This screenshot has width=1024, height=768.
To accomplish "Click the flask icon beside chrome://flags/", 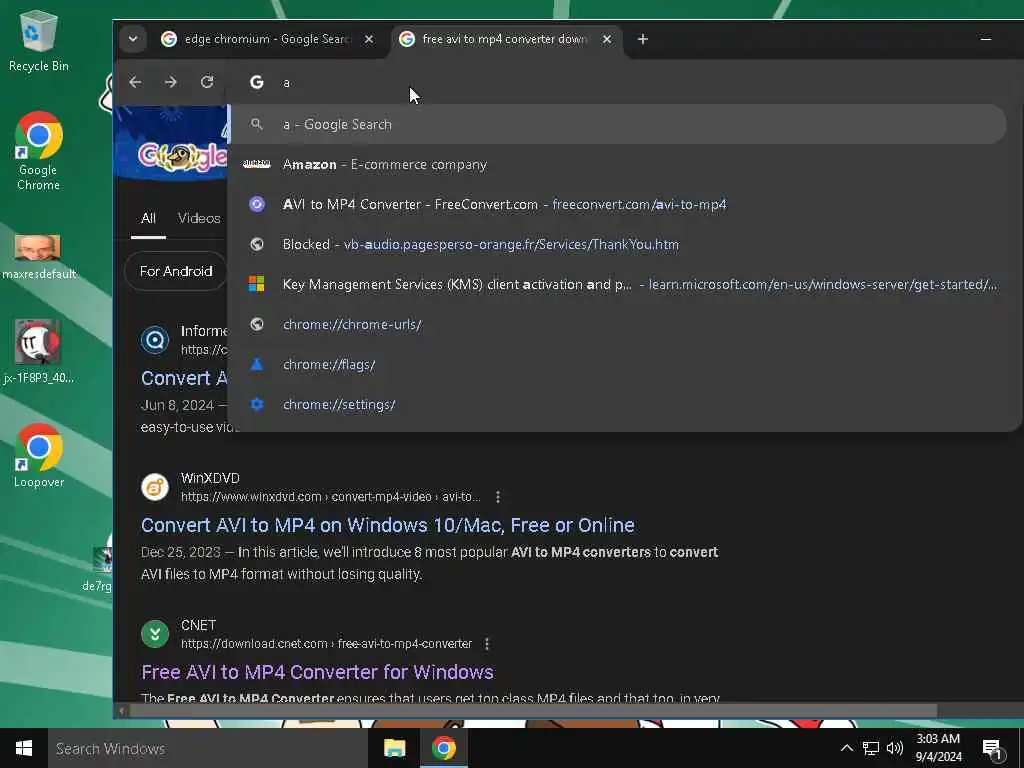I will [257, 364].
